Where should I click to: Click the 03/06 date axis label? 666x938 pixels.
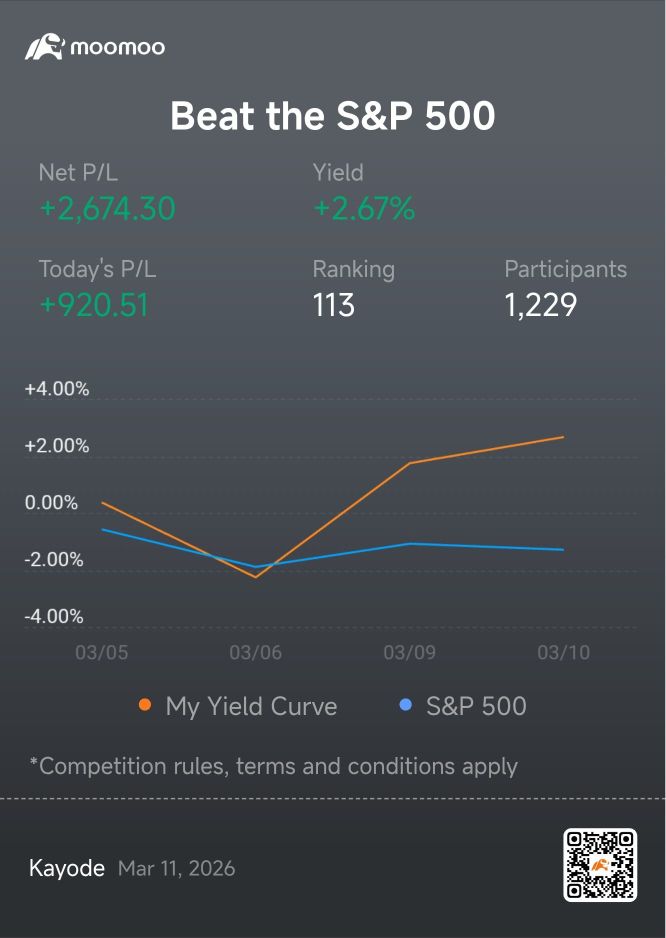point(256,652)
